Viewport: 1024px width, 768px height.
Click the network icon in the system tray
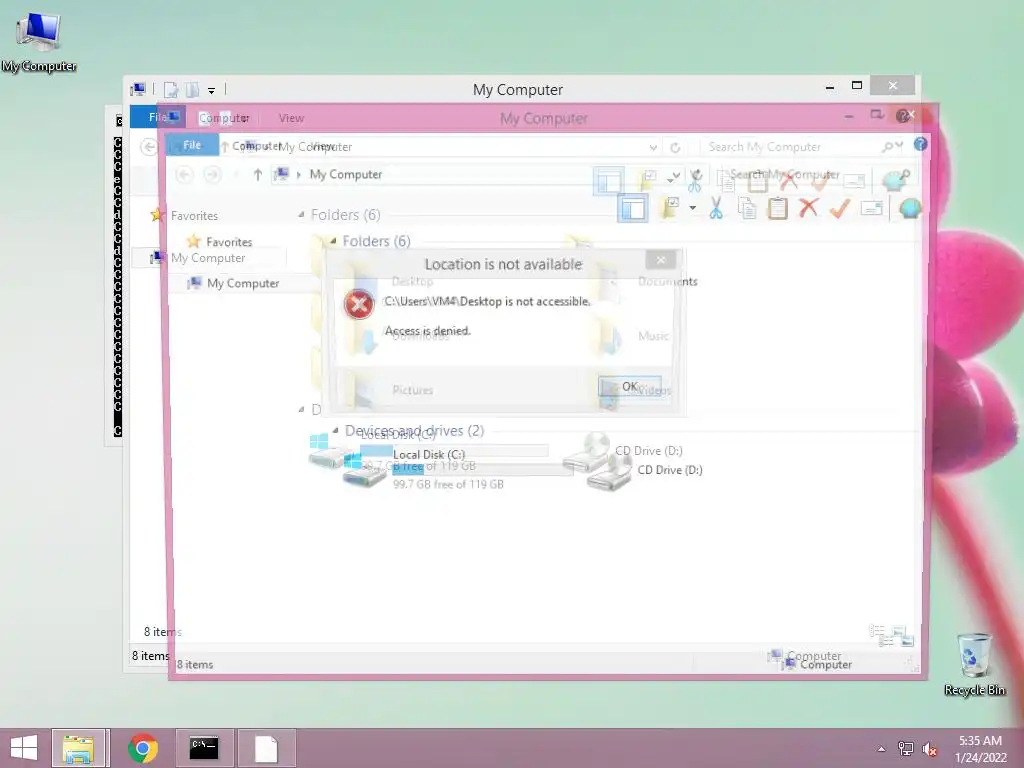(906, 749)
